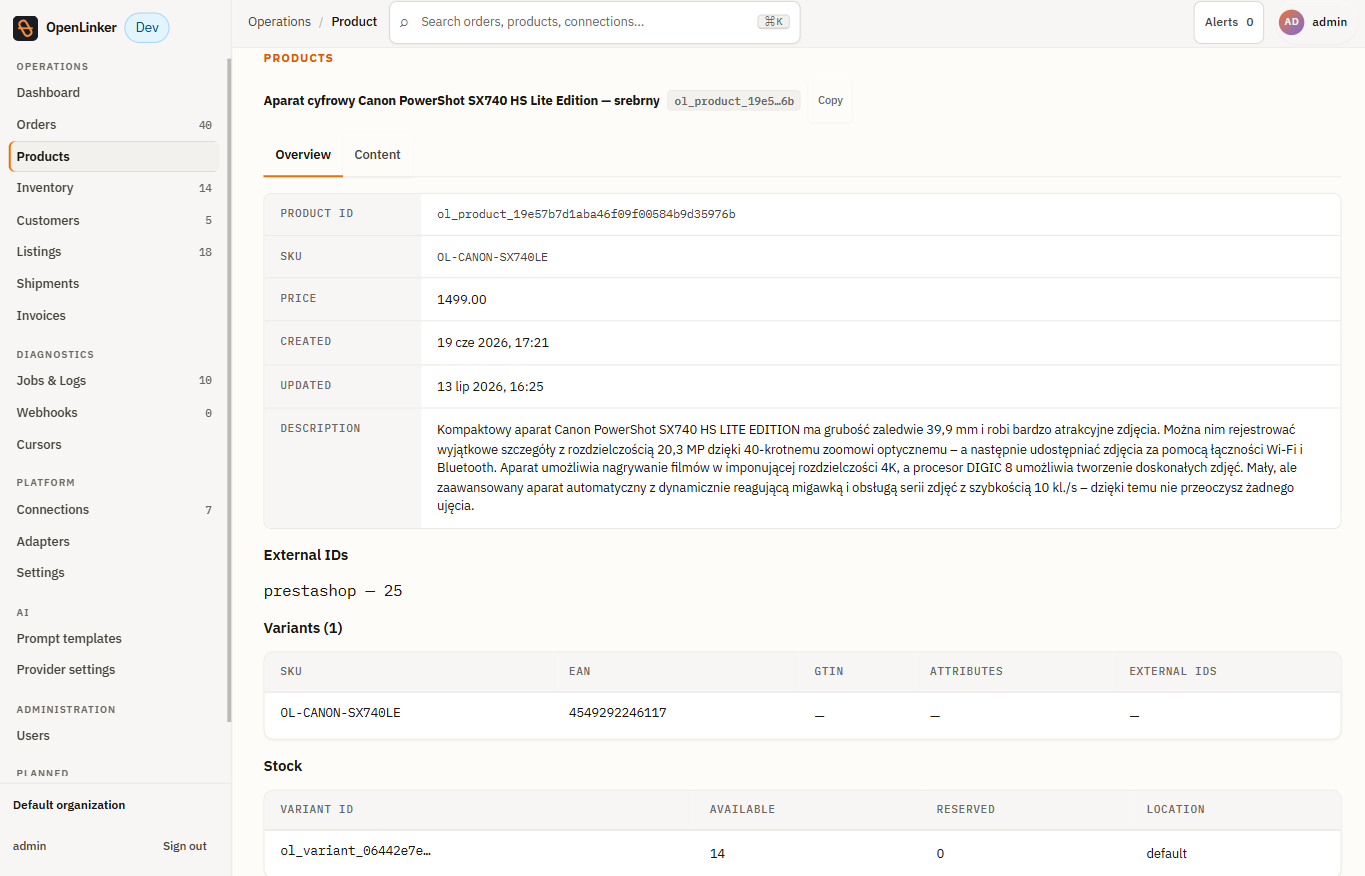Click the updated date 13 lip 2026

coord(490,386)
